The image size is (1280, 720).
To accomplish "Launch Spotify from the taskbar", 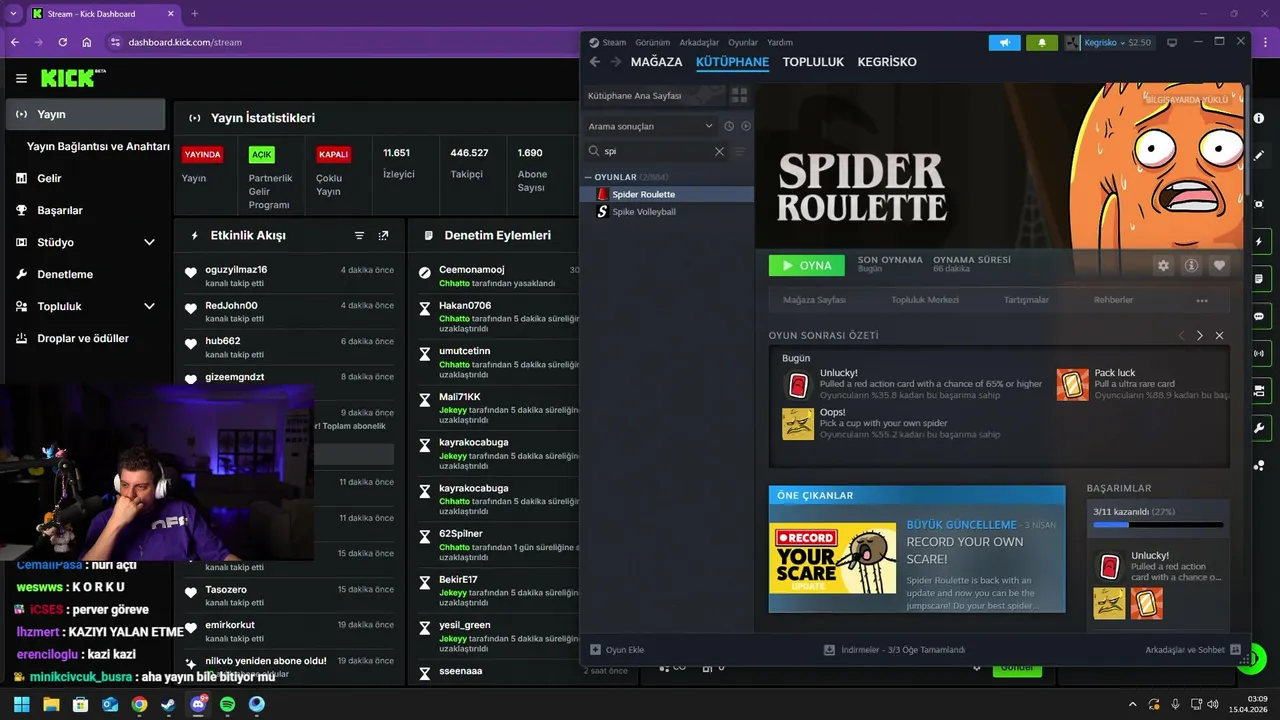I will coord(227,705).
